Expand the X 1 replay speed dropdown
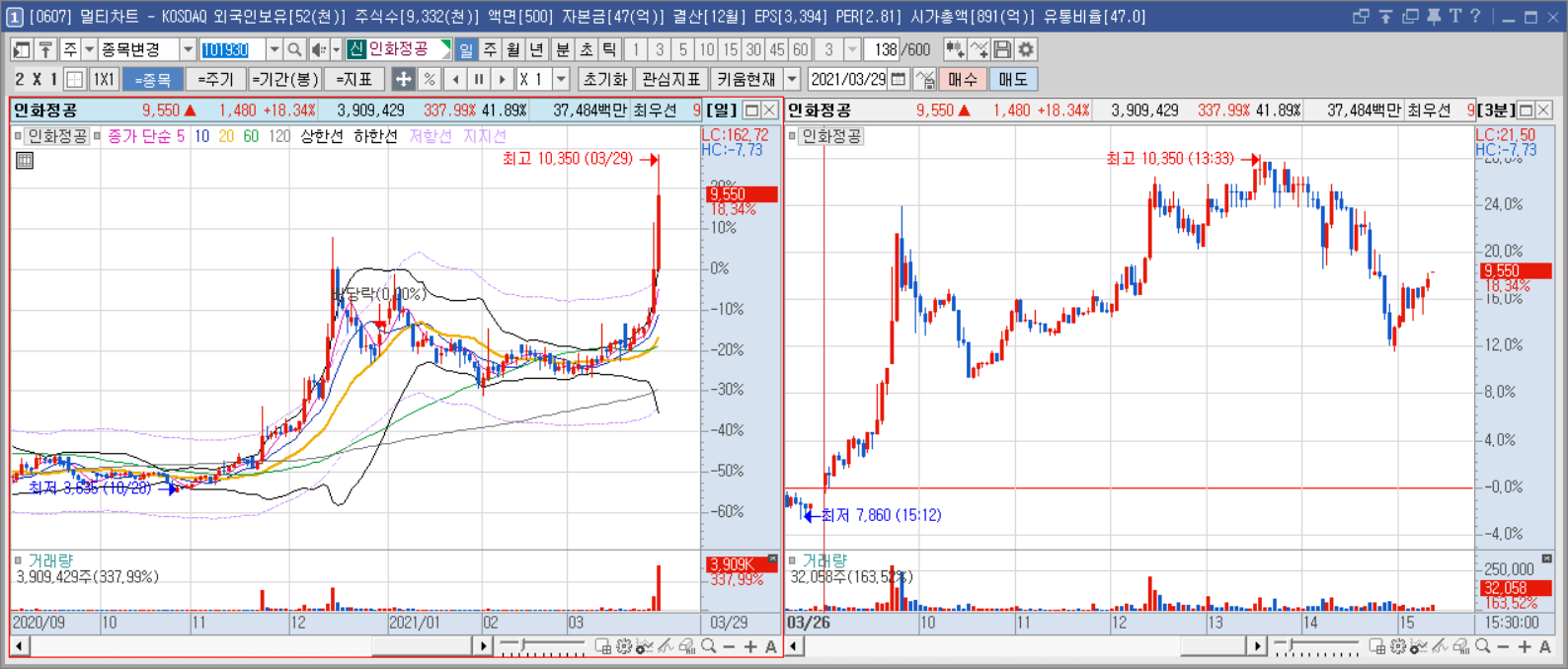 (562, 79)
